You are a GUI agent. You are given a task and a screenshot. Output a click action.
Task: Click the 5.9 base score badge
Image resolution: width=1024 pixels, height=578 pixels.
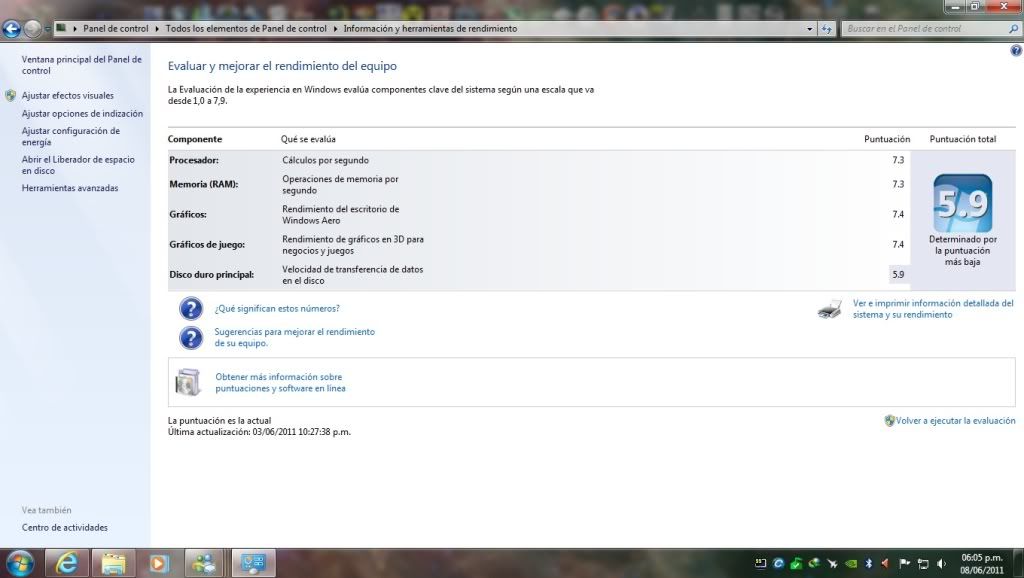tap(963, 203)
